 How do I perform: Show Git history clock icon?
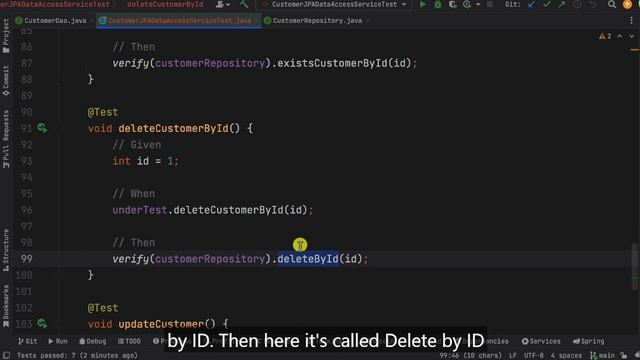(577, 4)
